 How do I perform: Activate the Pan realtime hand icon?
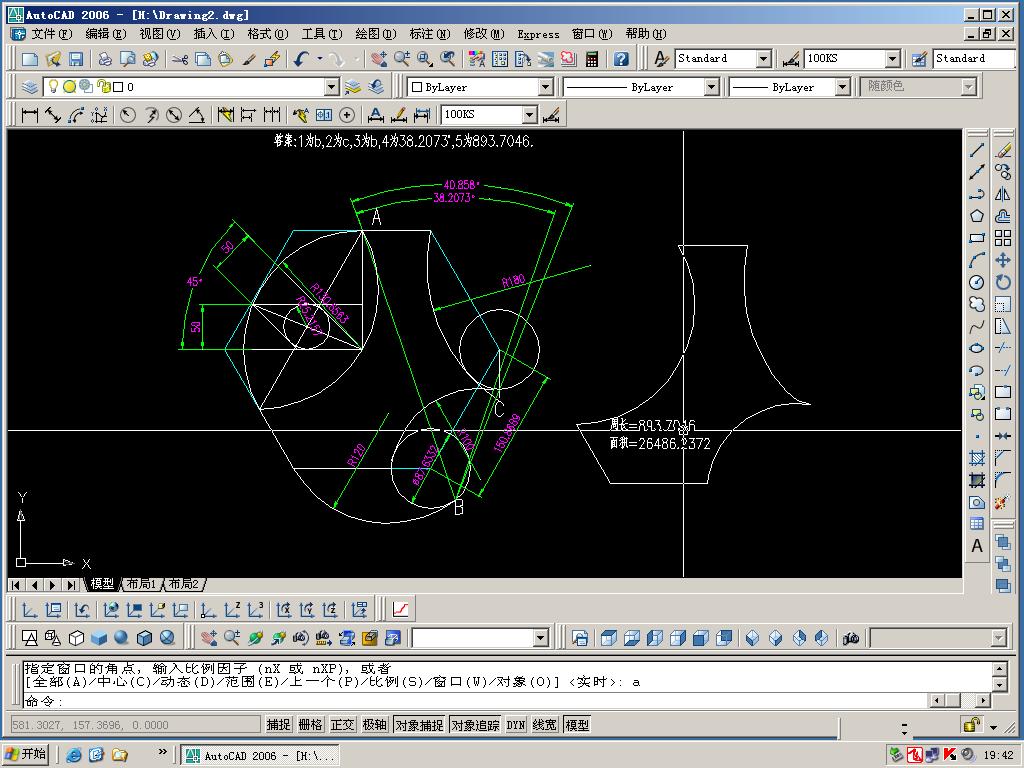379,59
